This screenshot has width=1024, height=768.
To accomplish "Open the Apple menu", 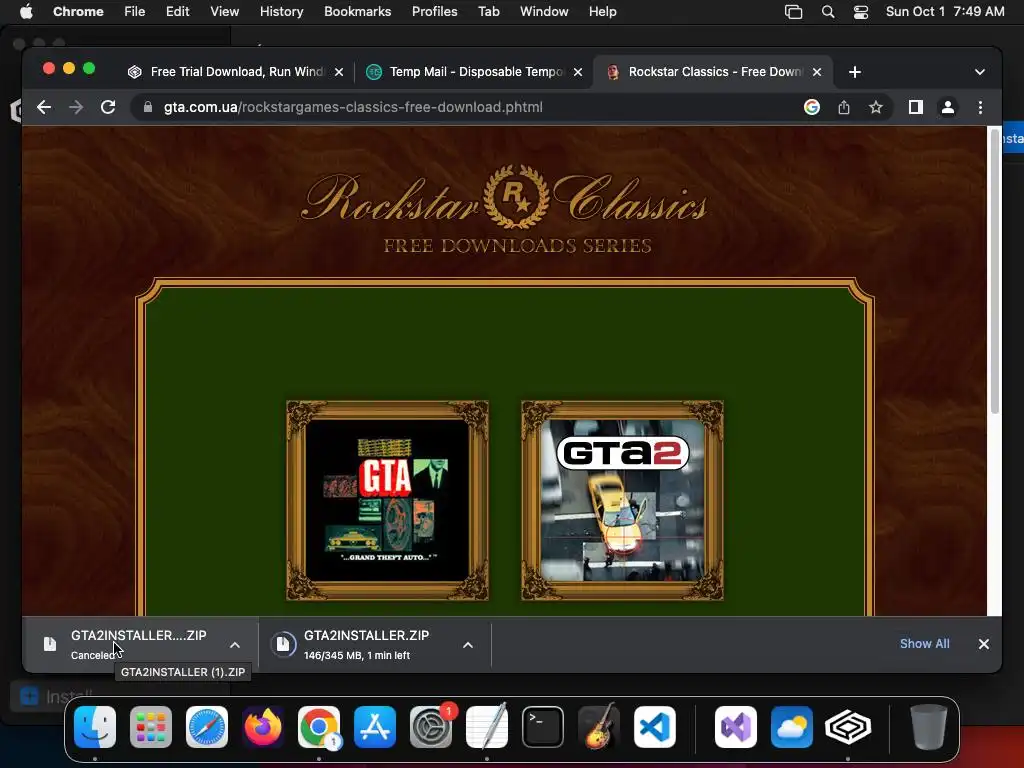I will point(26,12).
